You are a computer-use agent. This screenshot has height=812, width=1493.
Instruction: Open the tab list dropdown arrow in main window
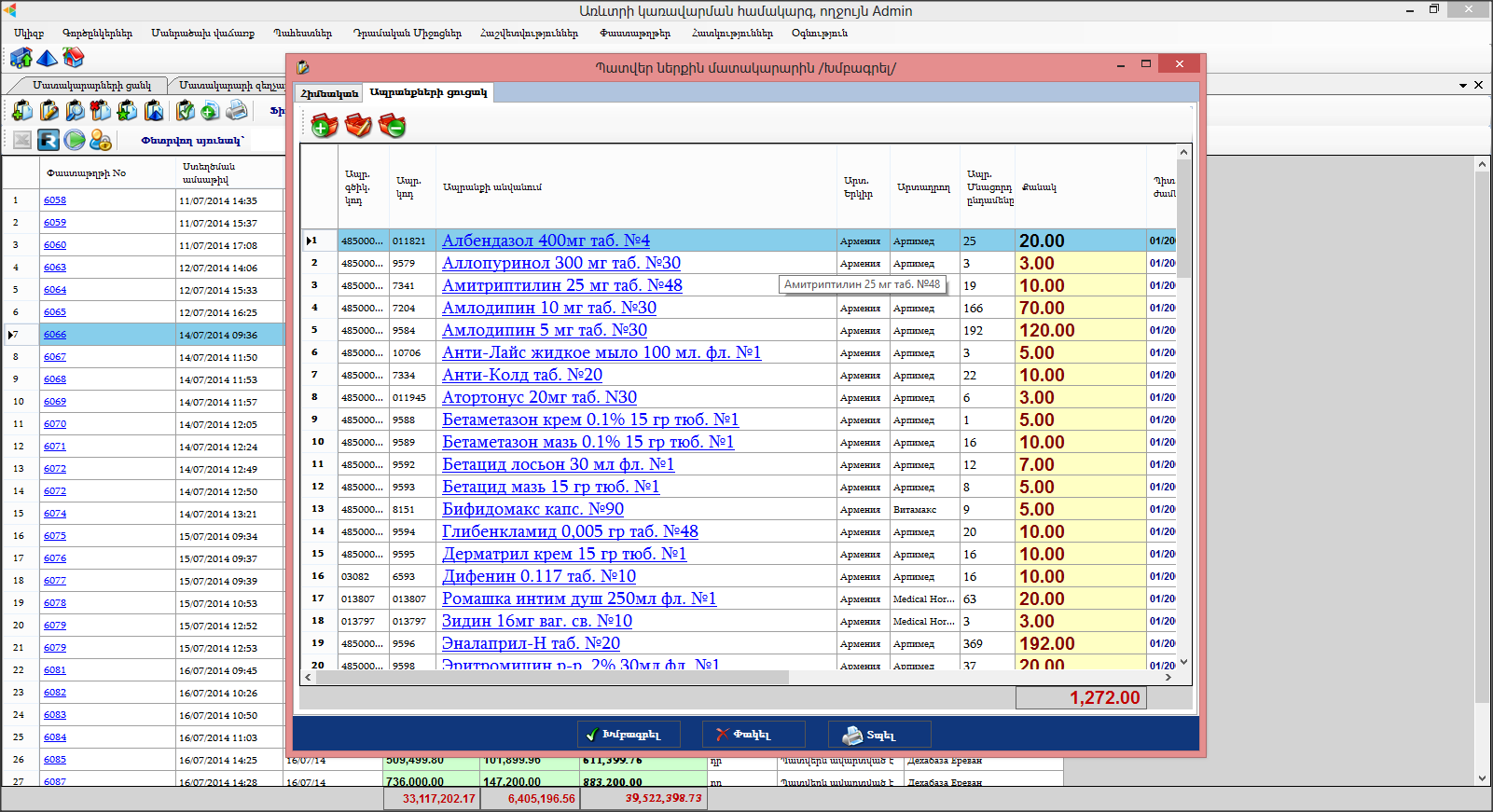click(x=1463, y=85)
